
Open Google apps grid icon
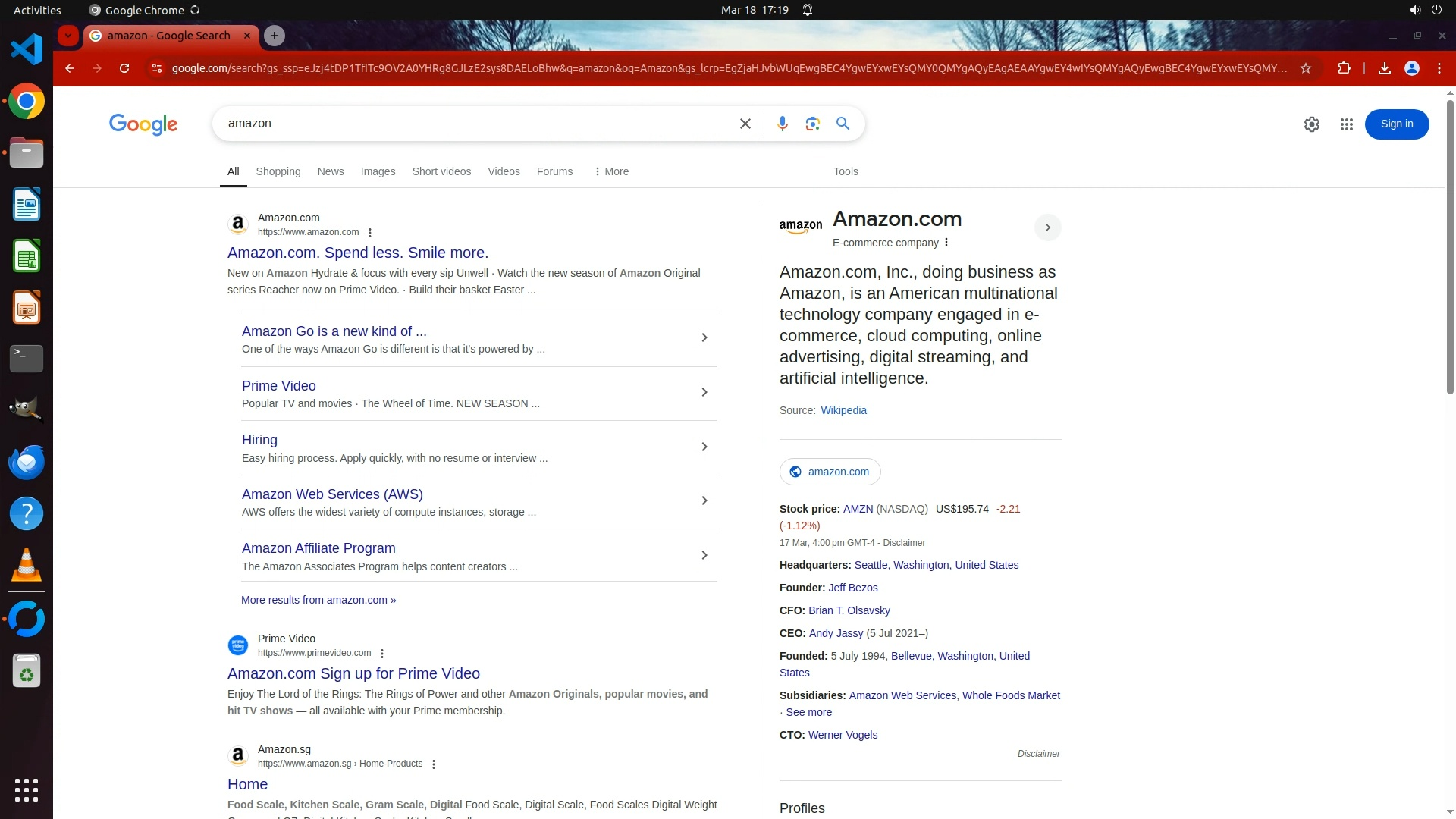click(1346, 124)
